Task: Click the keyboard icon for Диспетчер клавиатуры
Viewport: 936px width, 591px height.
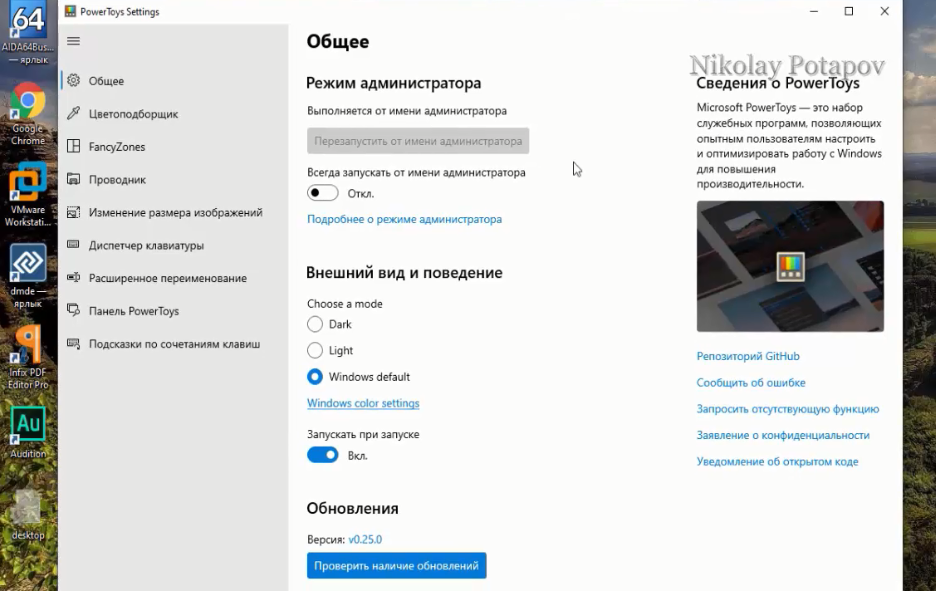Action: point(73,244)
